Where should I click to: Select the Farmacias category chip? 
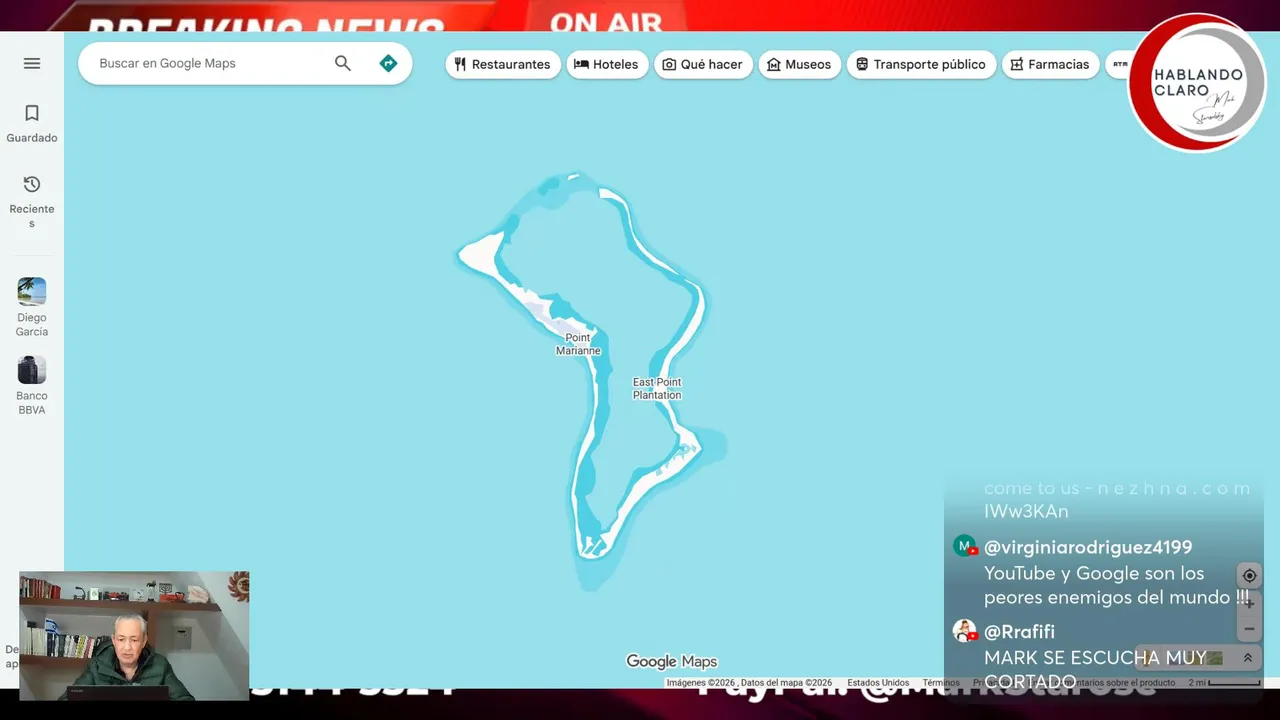[1050, 64]
